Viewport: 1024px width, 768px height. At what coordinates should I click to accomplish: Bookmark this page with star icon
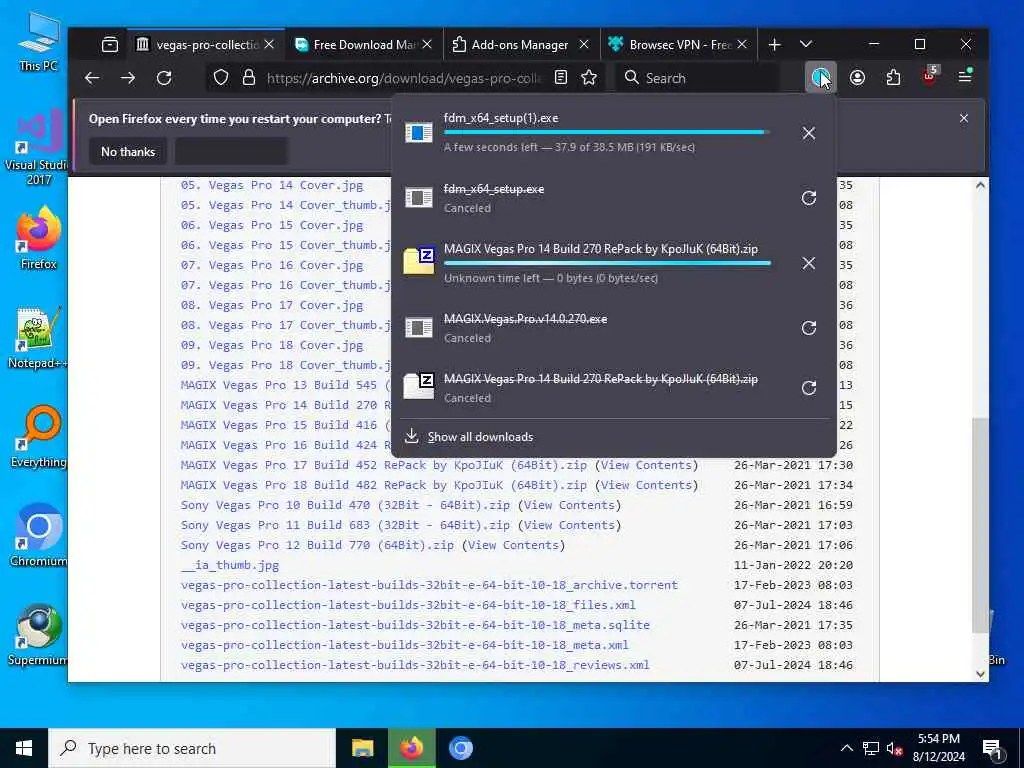[589, 78]
